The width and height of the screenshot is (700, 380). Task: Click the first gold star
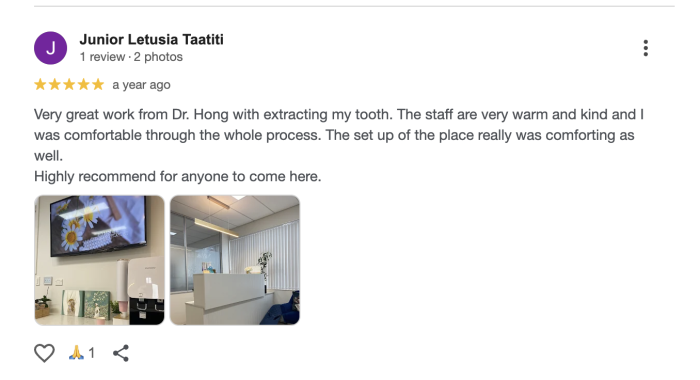click(40, 84)
